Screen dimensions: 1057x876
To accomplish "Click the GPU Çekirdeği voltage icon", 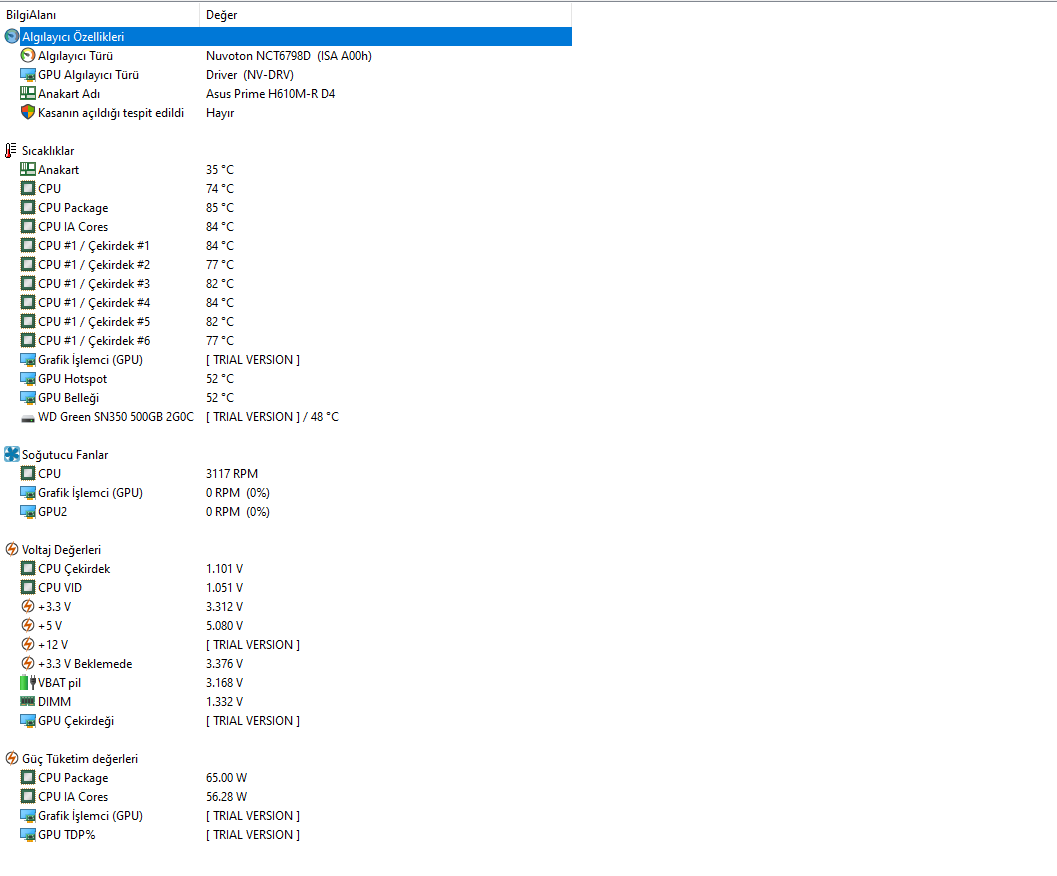I will point(28,720).
